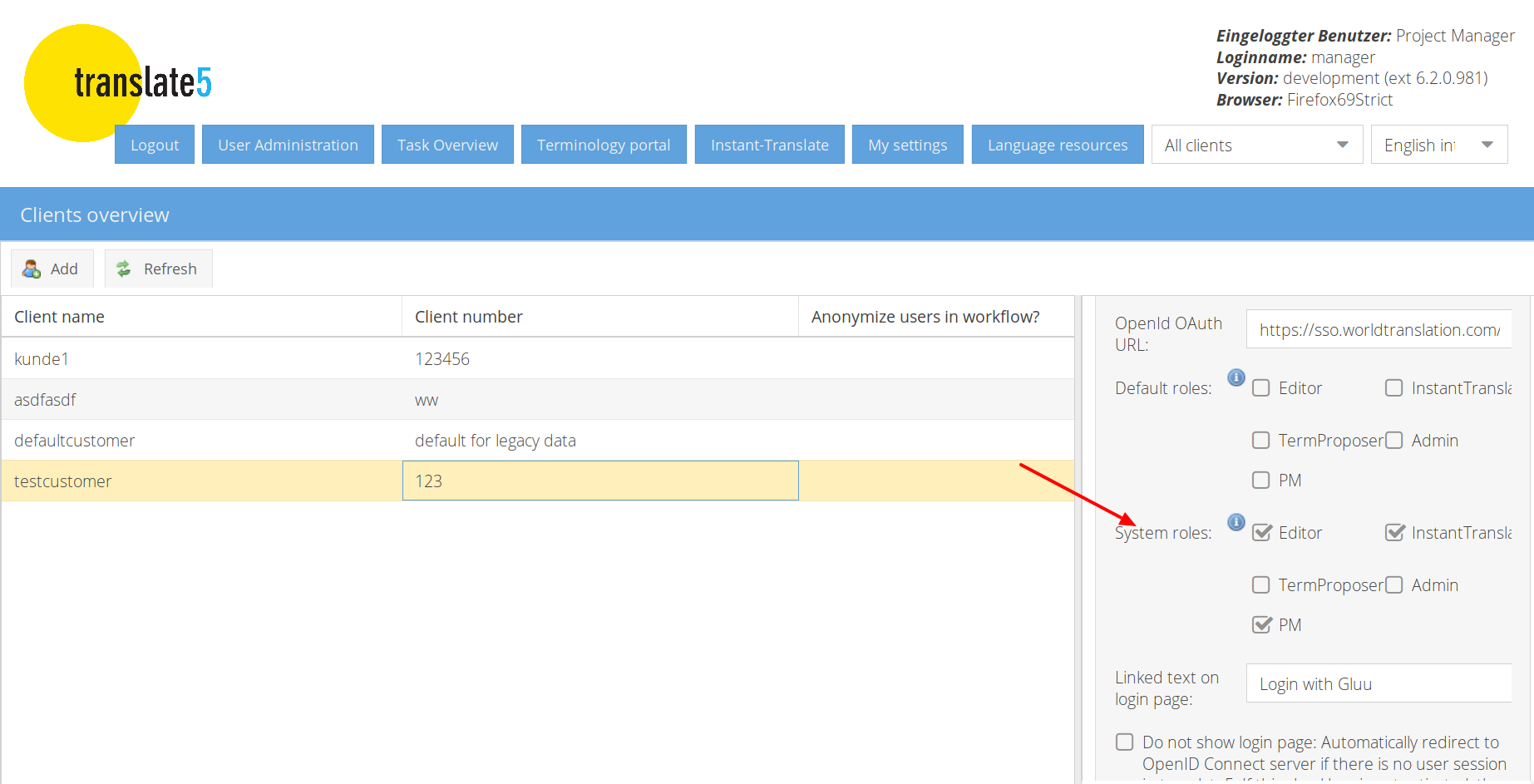Screen dimensions: 1534x784
Task: Click the green Refresh arrows icon
Action: pos(124,269)
